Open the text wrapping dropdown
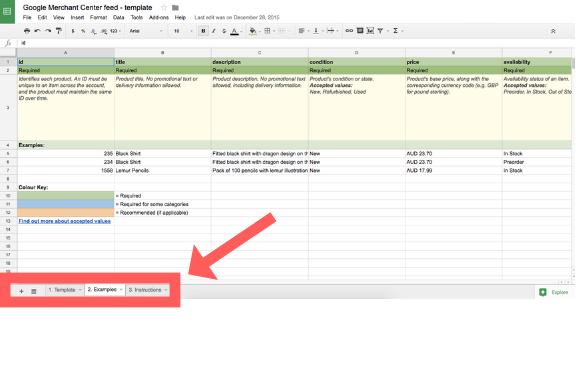Viewport: 576px width, 384px height. (x=332, y=31)
